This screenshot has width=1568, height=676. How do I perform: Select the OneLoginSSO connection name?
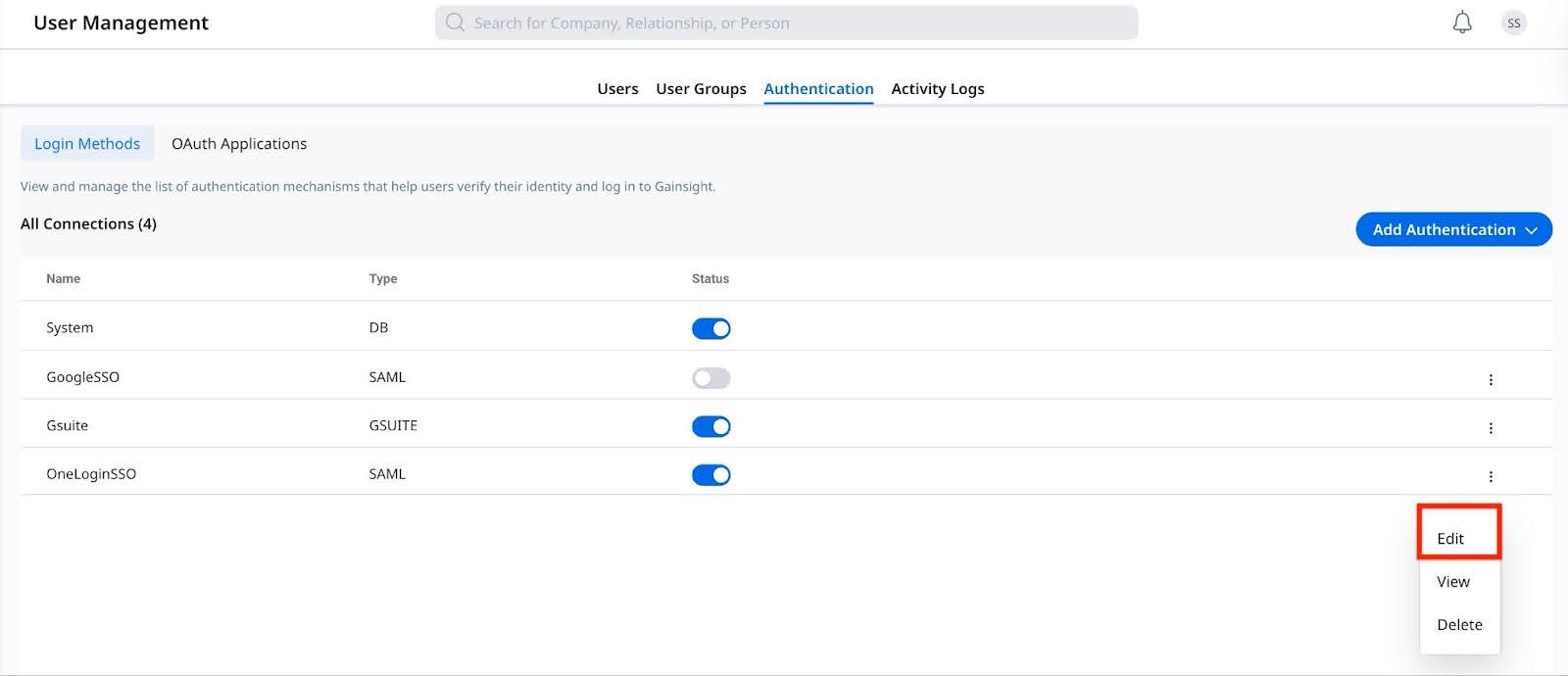[91, 474]
